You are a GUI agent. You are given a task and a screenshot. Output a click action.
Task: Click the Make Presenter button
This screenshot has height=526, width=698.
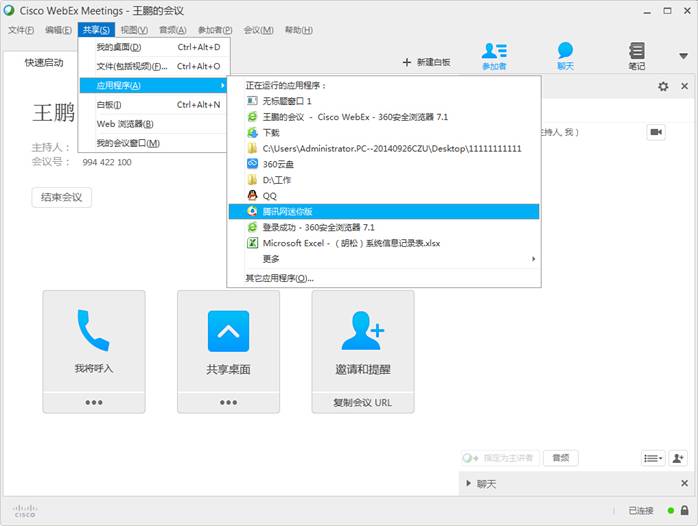500,458
